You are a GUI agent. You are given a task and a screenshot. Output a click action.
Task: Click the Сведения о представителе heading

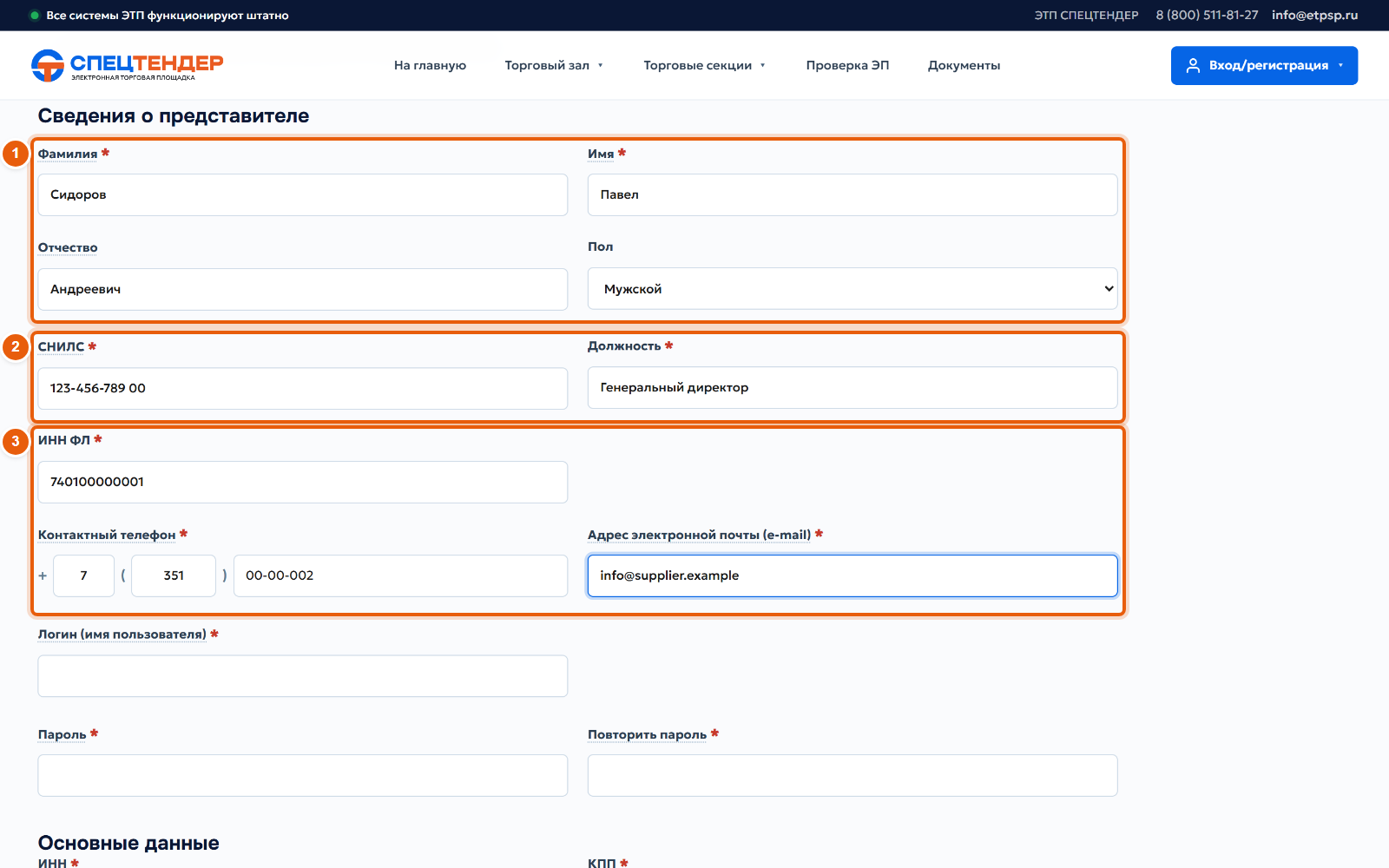coord(174,115)
